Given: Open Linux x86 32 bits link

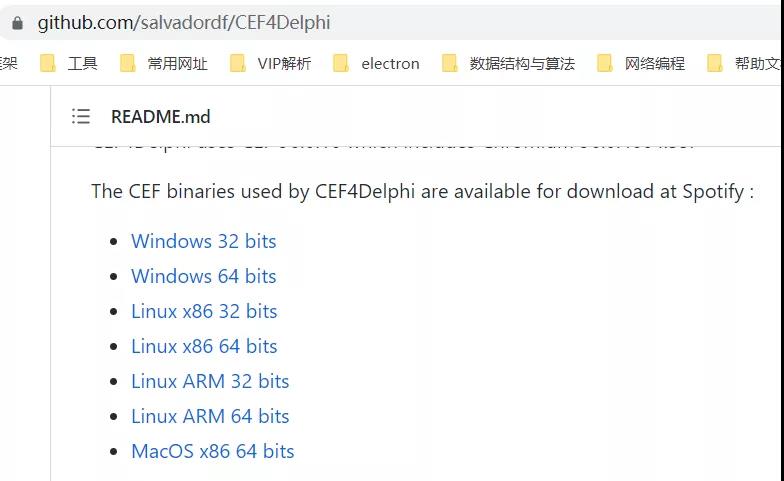Looking at the screenshot, I should tap(204, 312).
